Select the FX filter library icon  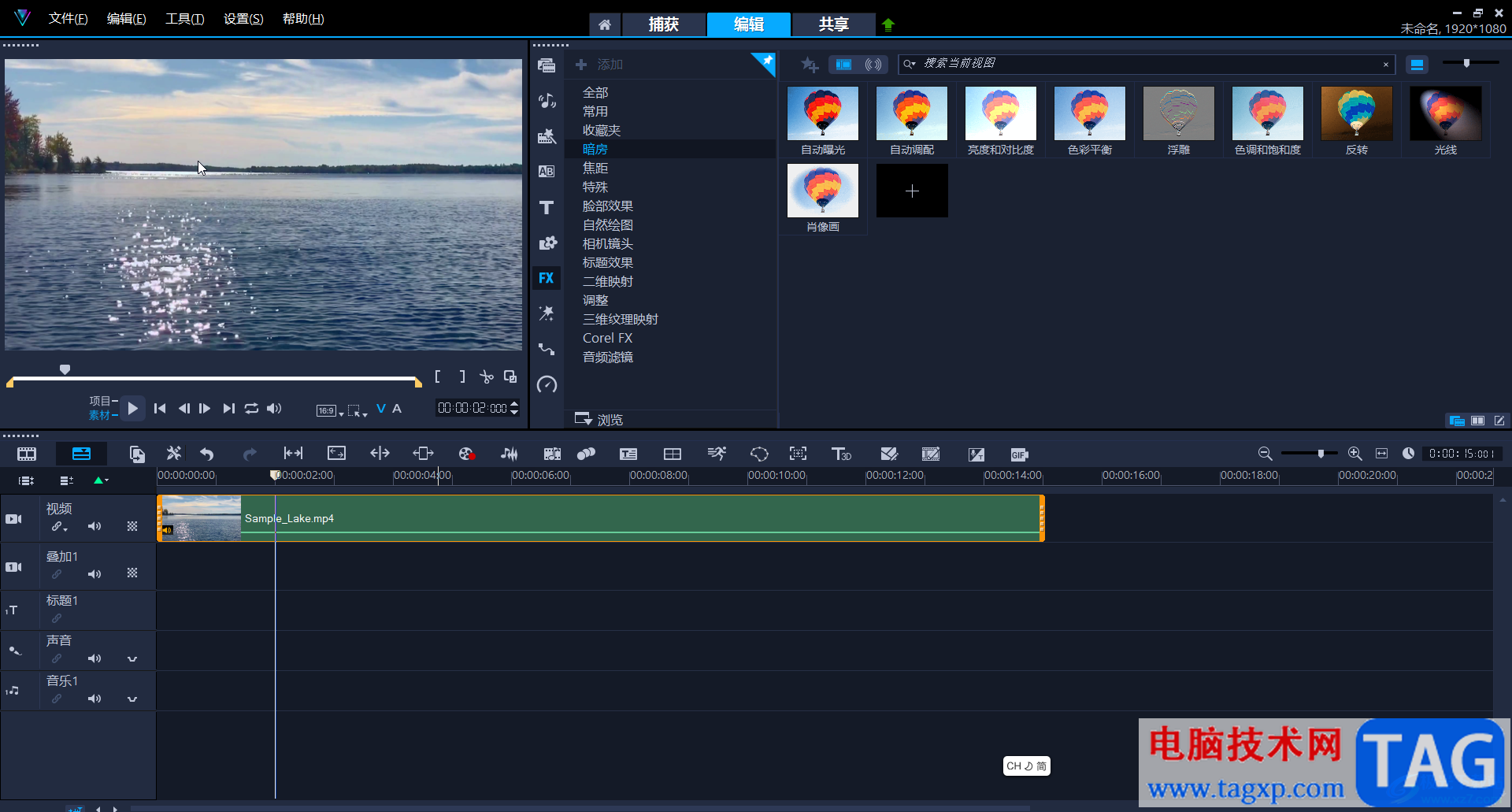pos(547,278)
